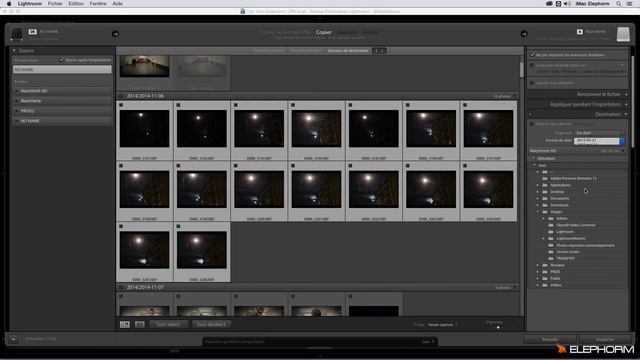Open the Edition menu

[x=76, y=4]
